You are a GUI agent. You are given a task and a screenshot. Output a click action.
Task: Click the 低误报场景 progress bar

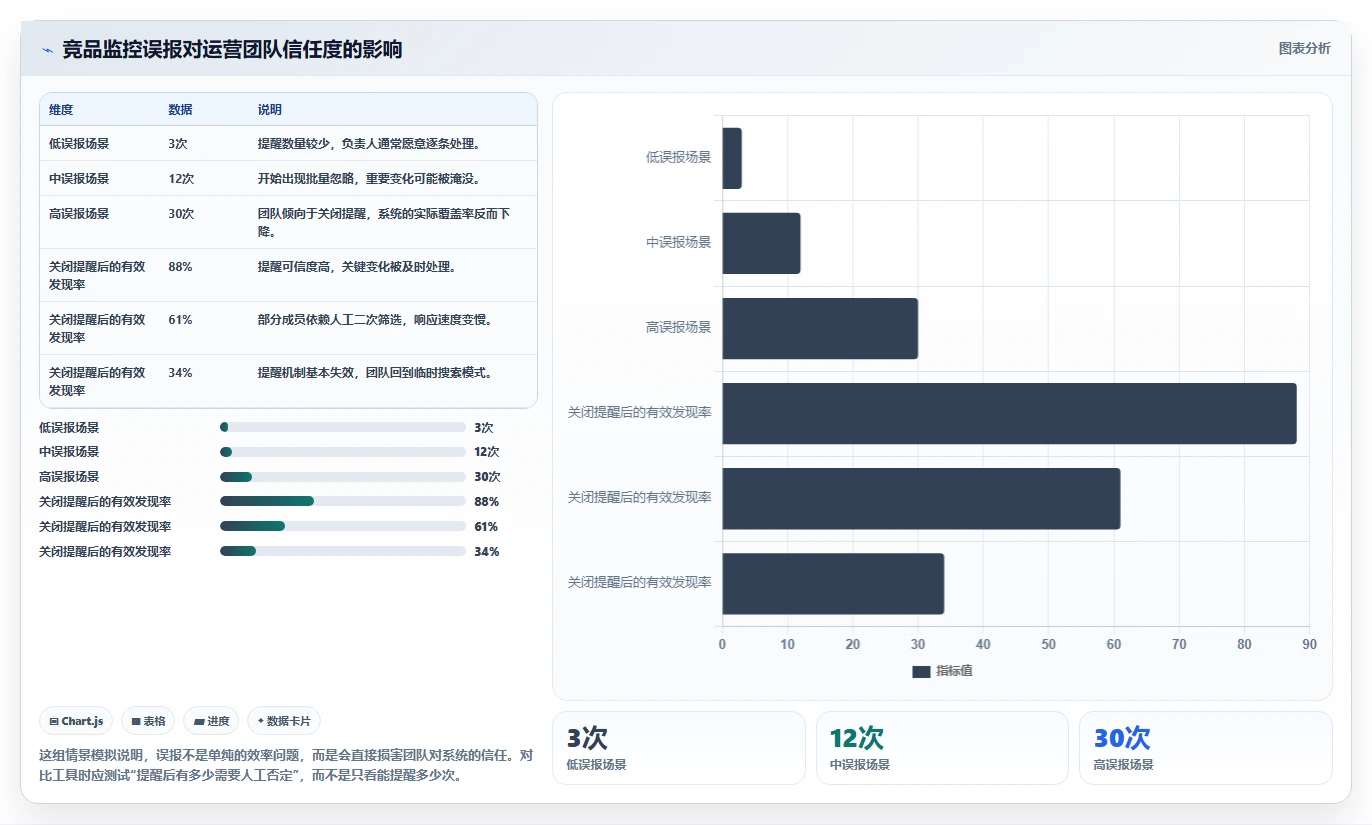(x=343, y=427)
